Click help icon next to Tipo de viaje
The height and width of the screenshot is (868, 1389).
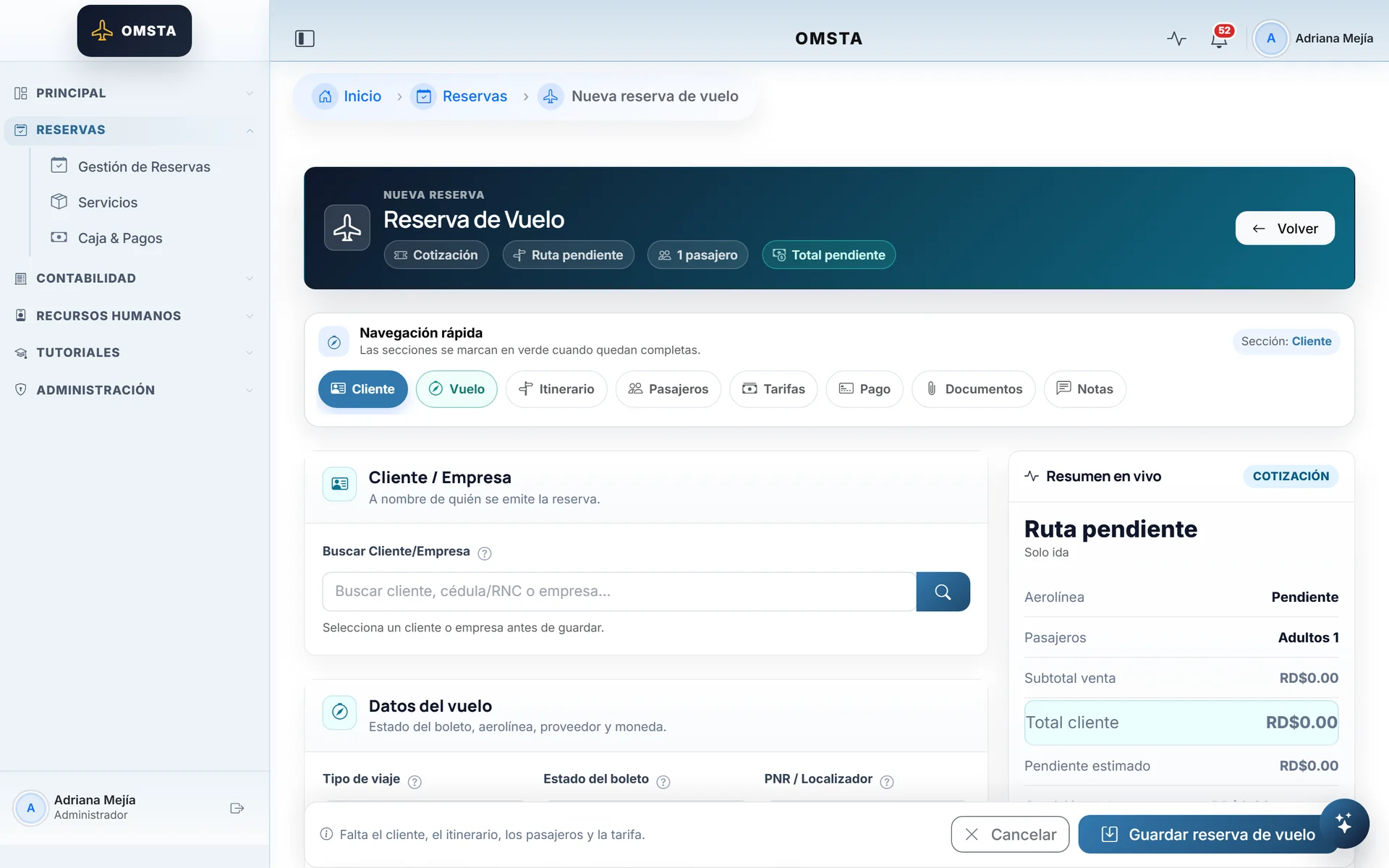pyautogui.click(x=415, y=782)
